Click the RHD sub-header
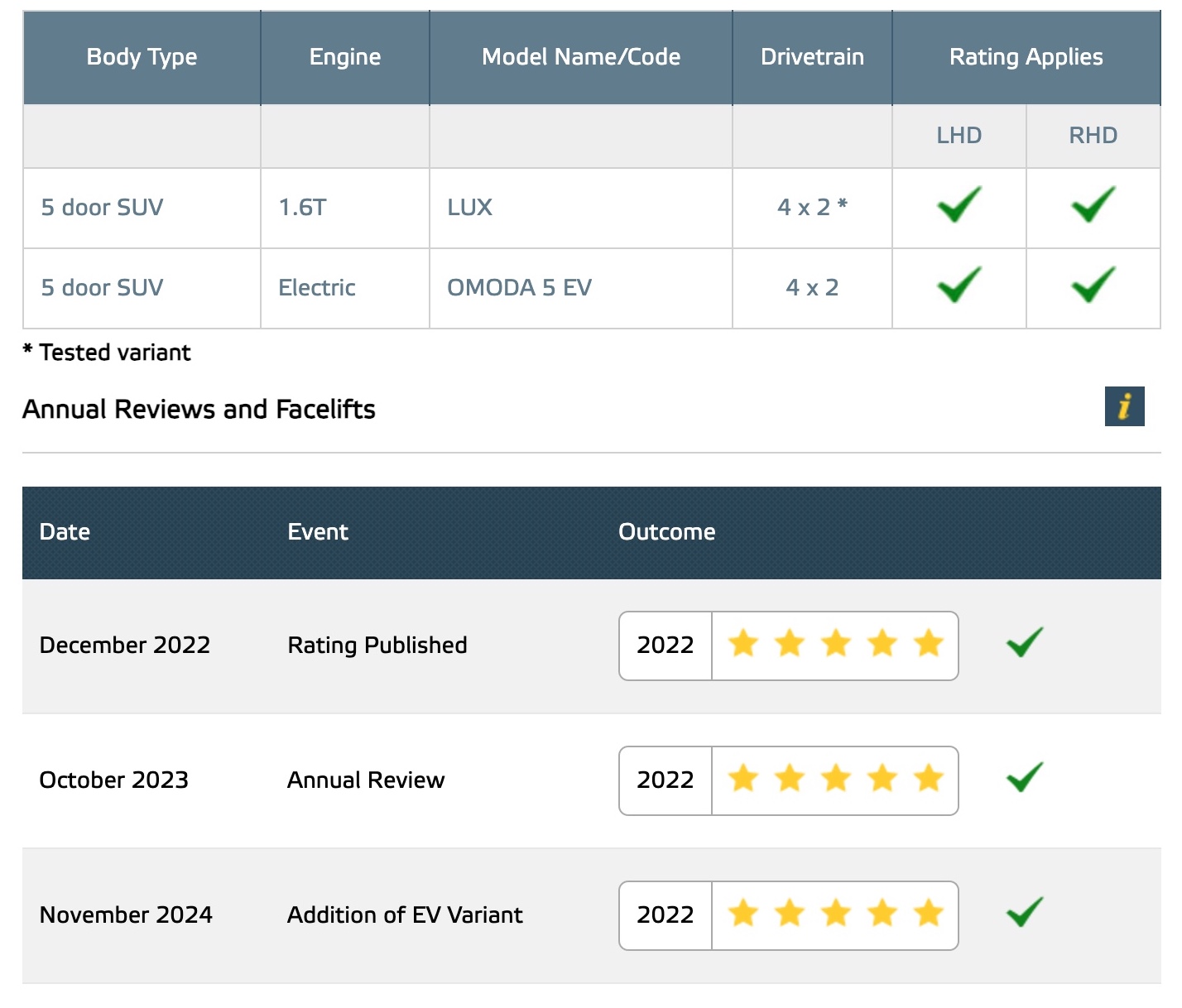Viewport: 1182px width, 1008px height. click(1093, 136)
